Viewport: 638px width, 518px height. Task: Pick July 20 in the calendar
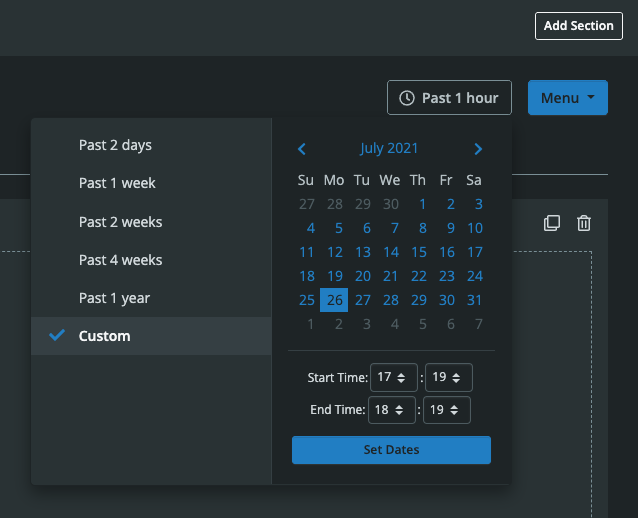(363, 276)
